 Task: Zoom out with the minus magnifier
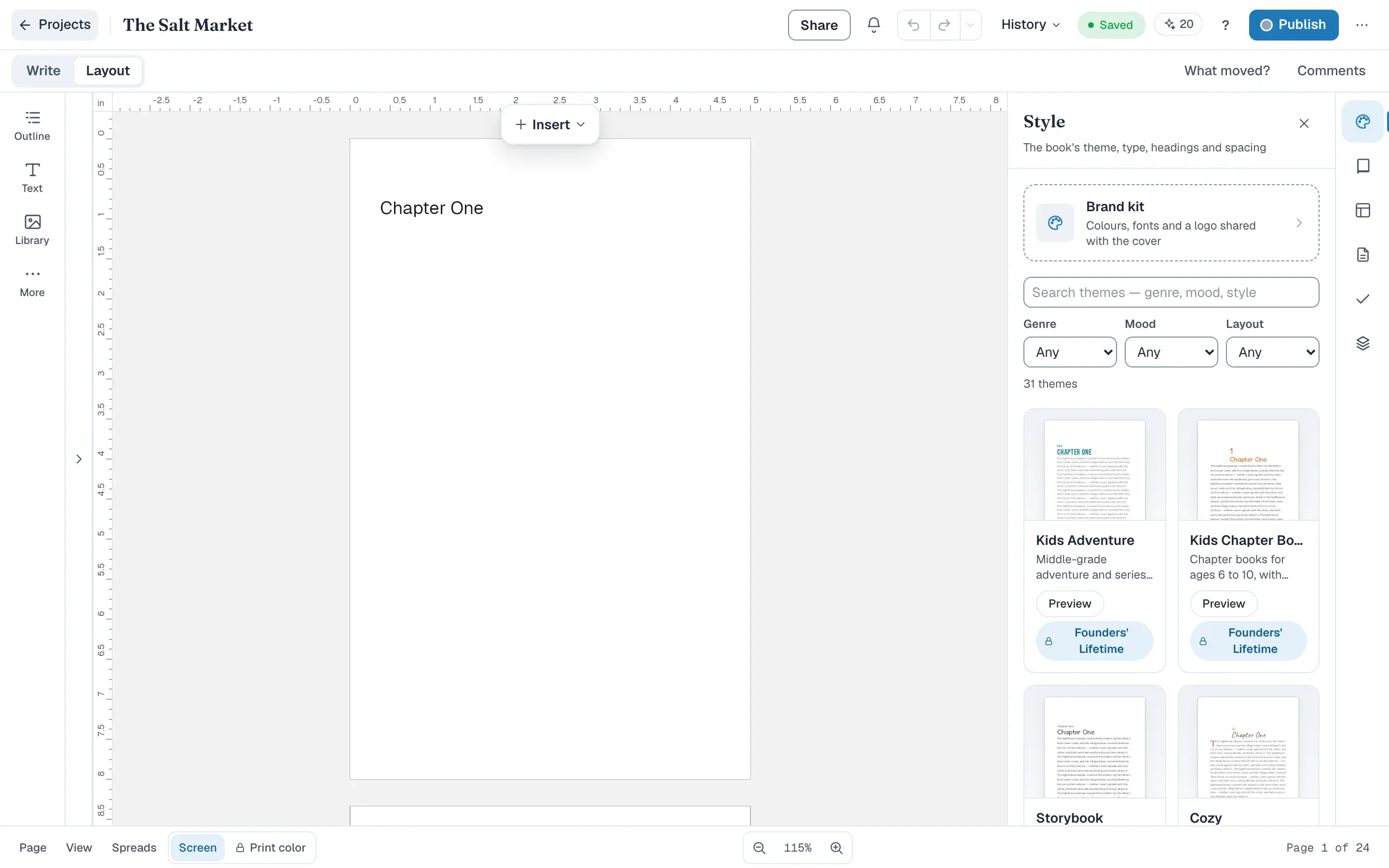[x=759, y=847]
